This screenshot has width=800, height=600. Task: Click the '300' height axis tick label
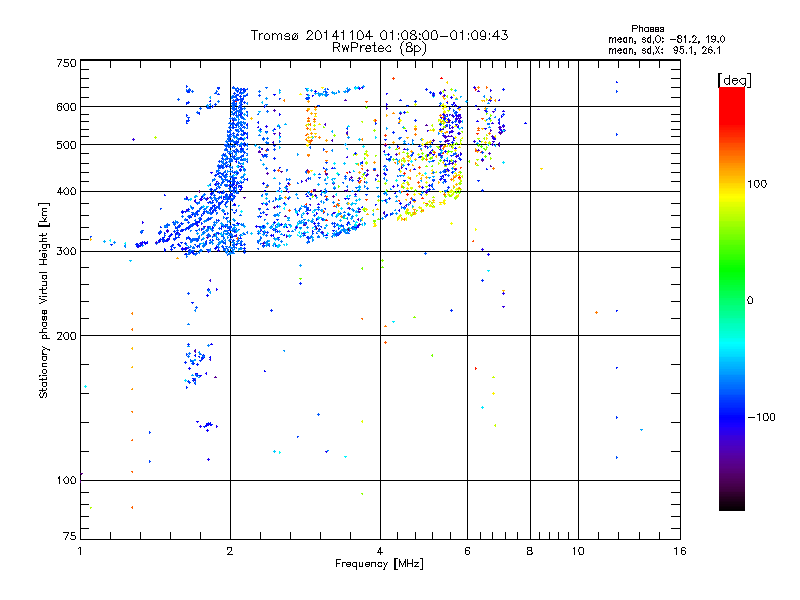coord(66,251)
